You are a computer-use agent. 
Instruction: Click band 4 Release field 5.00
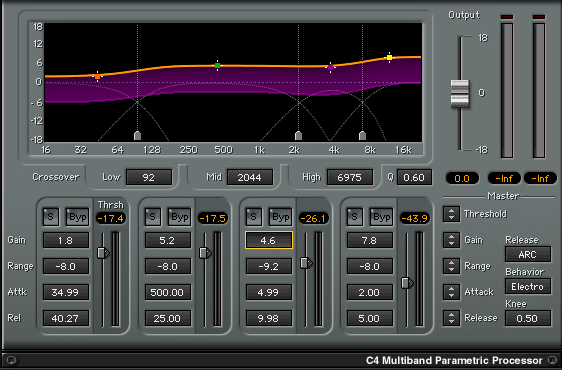(x=370, y=318)
